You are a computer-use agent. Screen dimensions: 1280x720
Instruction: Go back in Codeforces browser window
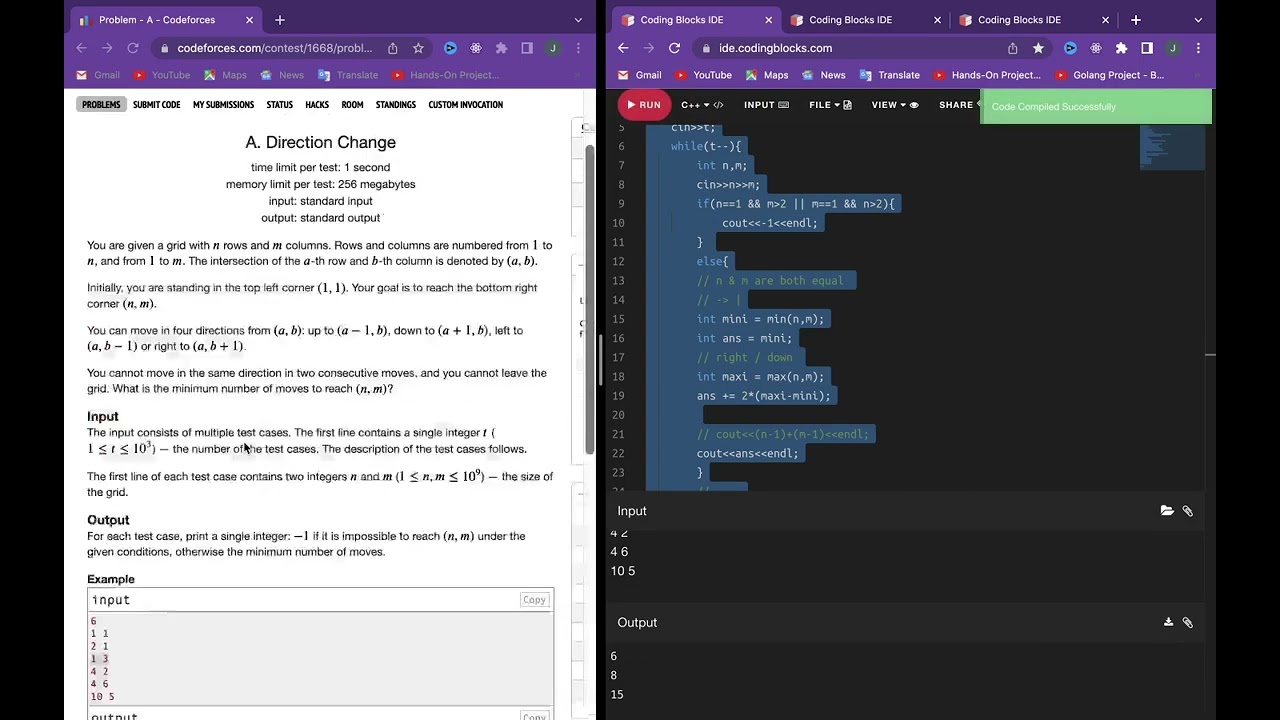pos(81,48)
